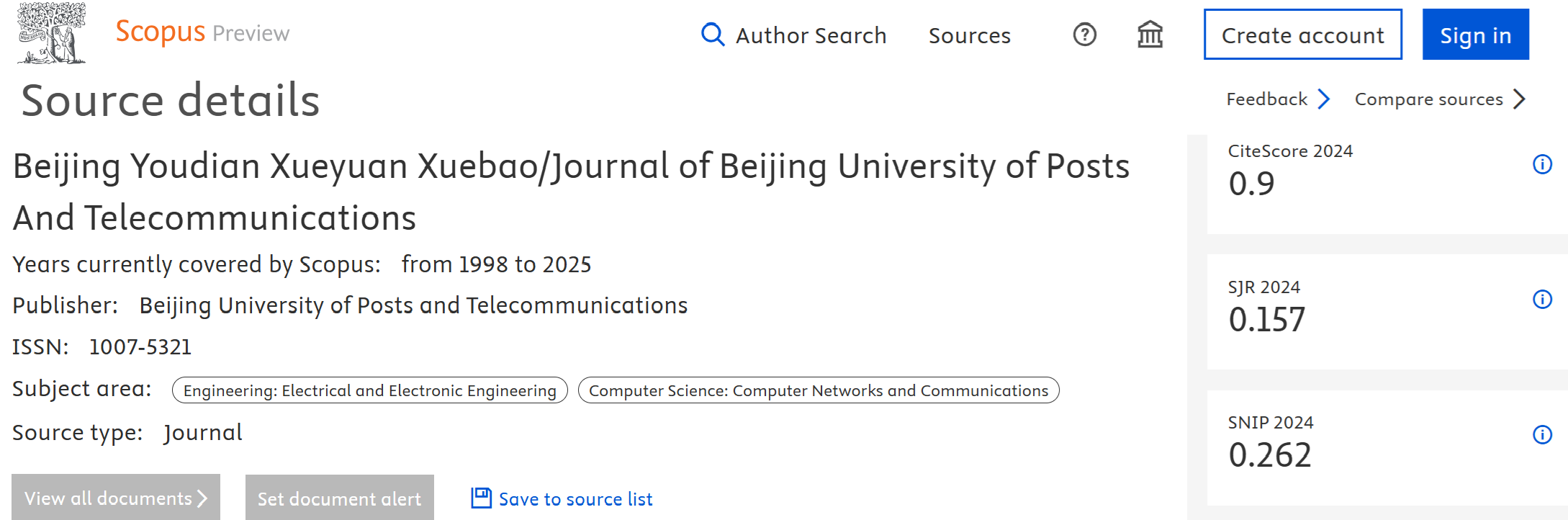Screen dimensions: 1568x520
Task: Expand the Feedback chevron arrow
Action: click(x=1323, y=99)
